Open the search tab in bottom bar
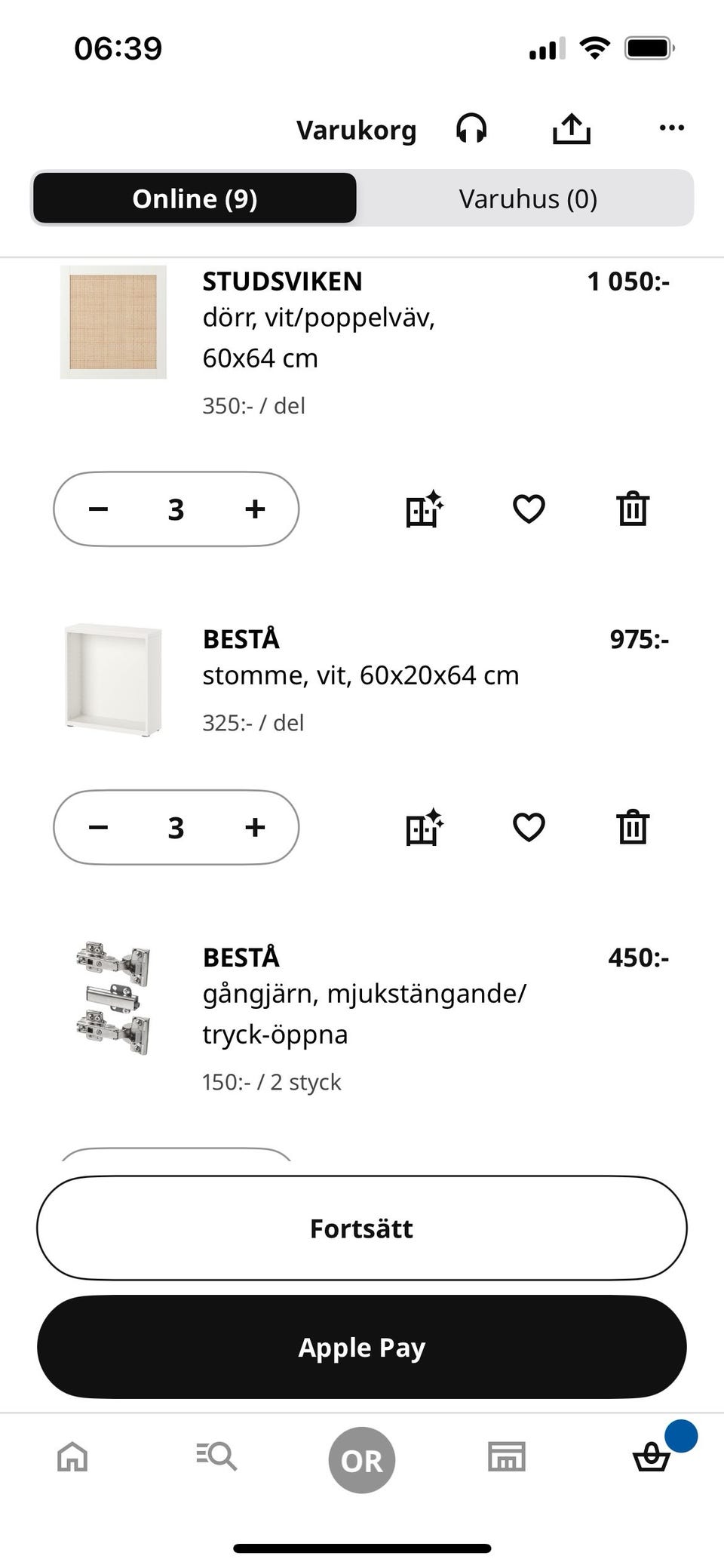 pos(216,1457)
